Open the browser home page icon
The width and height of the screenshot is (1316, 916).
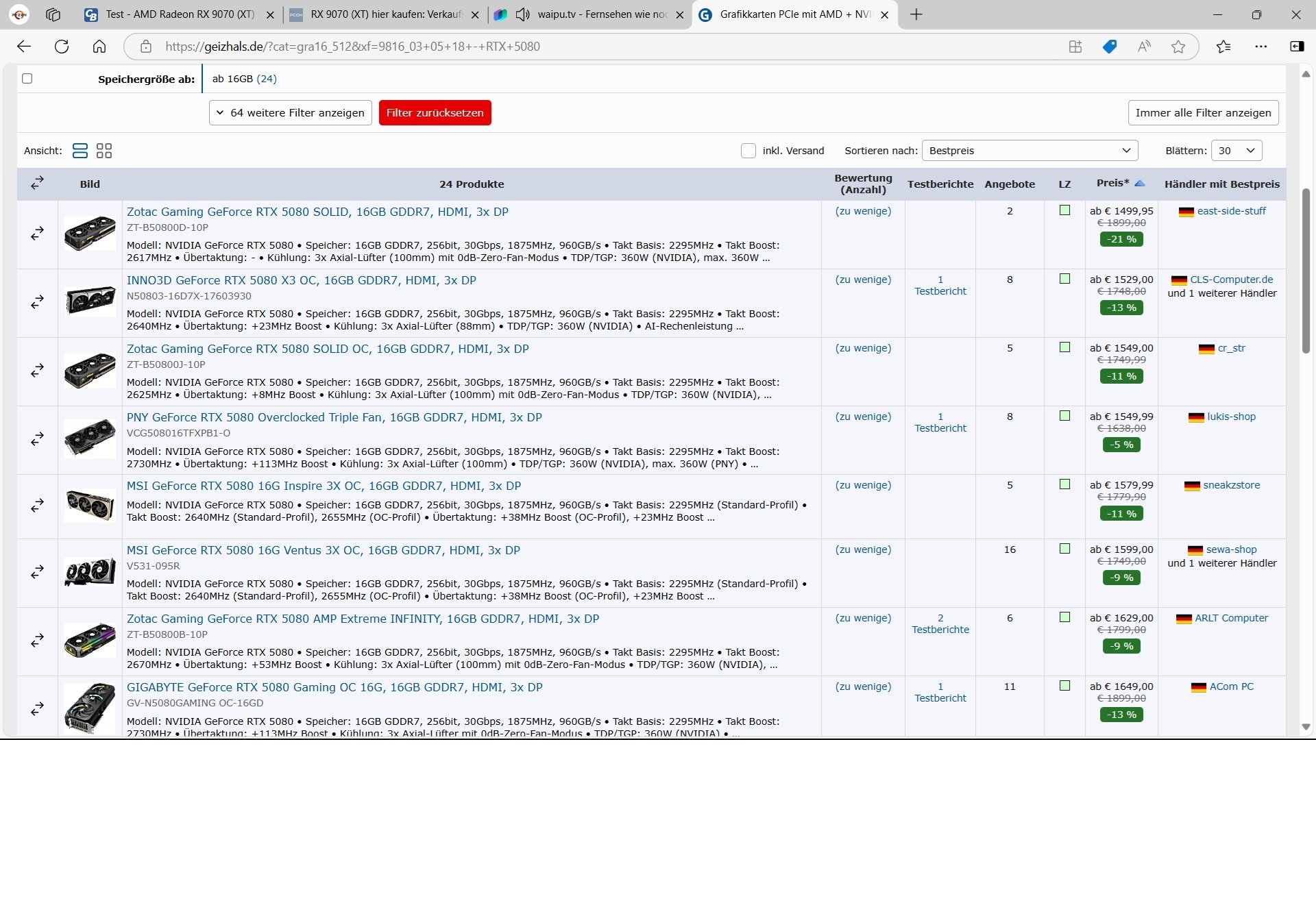click(99, 47)
